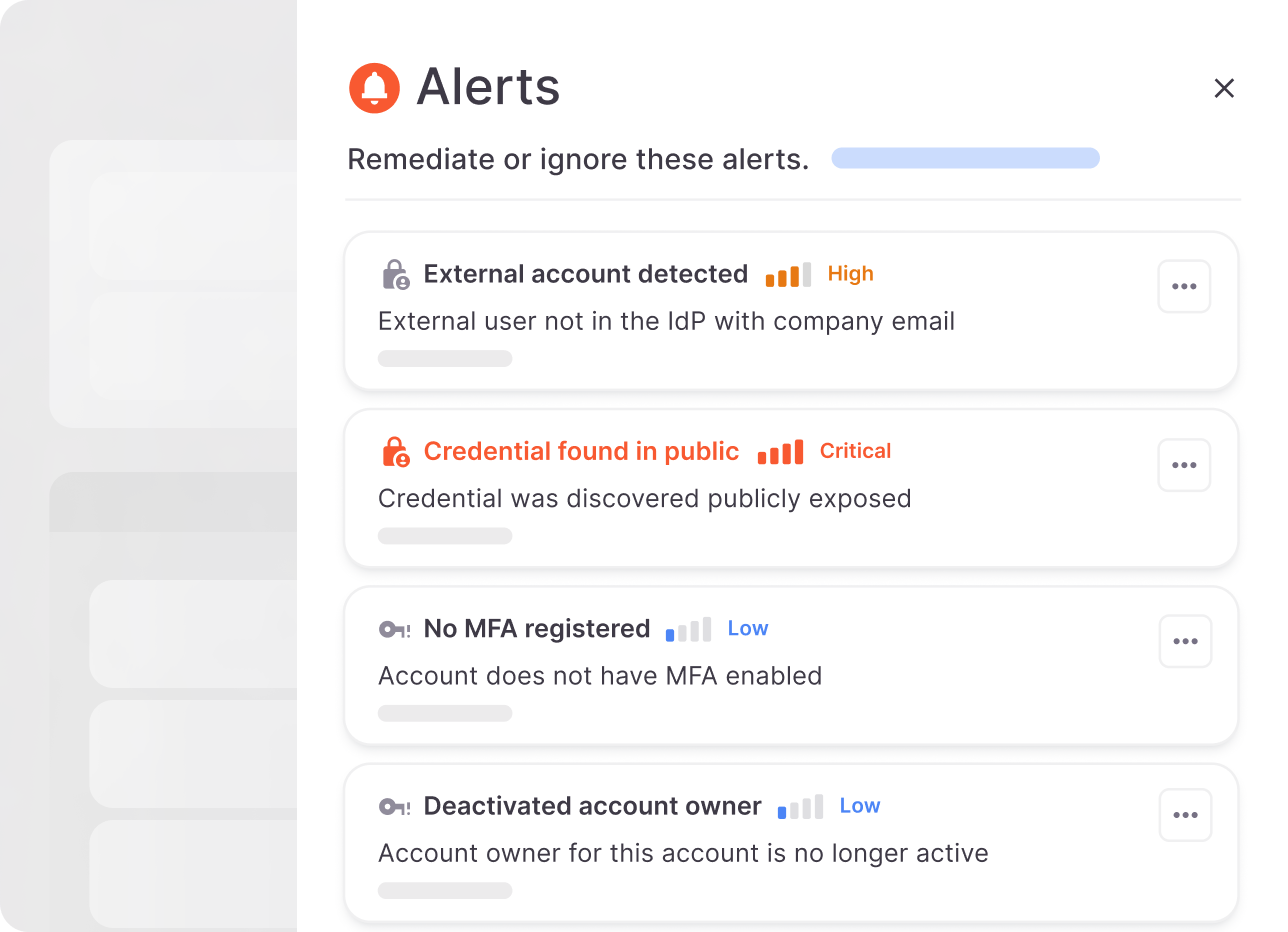Click the key icon on Deactivated account owner
Viewport: 1288px width, 932px height.
pyautogui.click(x=392, y=806)
